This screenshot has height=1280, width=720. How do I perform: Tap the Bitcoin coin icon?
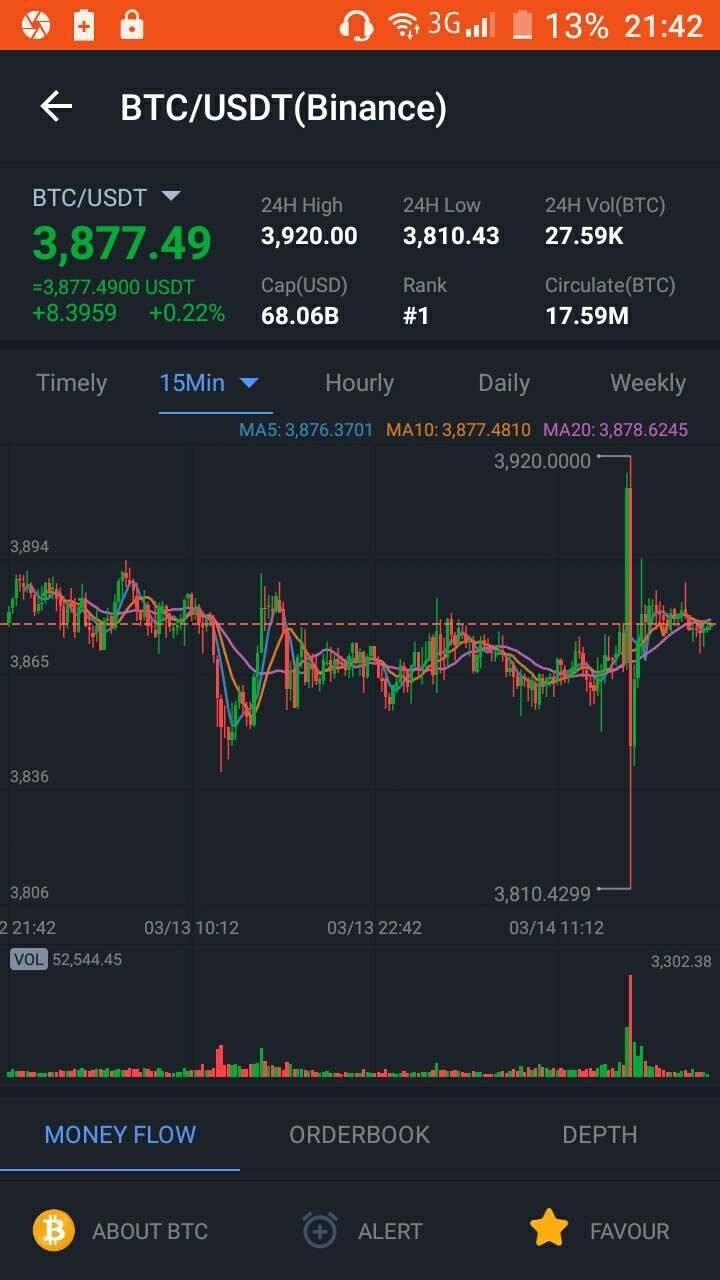pyautogui.click(x=54, y=1230)
